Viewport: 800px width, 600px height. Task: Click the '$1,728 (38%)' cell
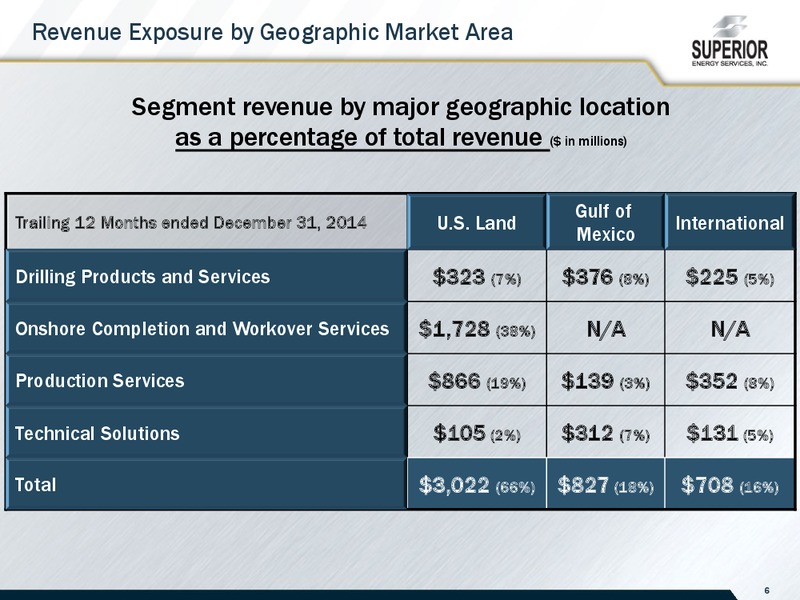click(477, 328)
